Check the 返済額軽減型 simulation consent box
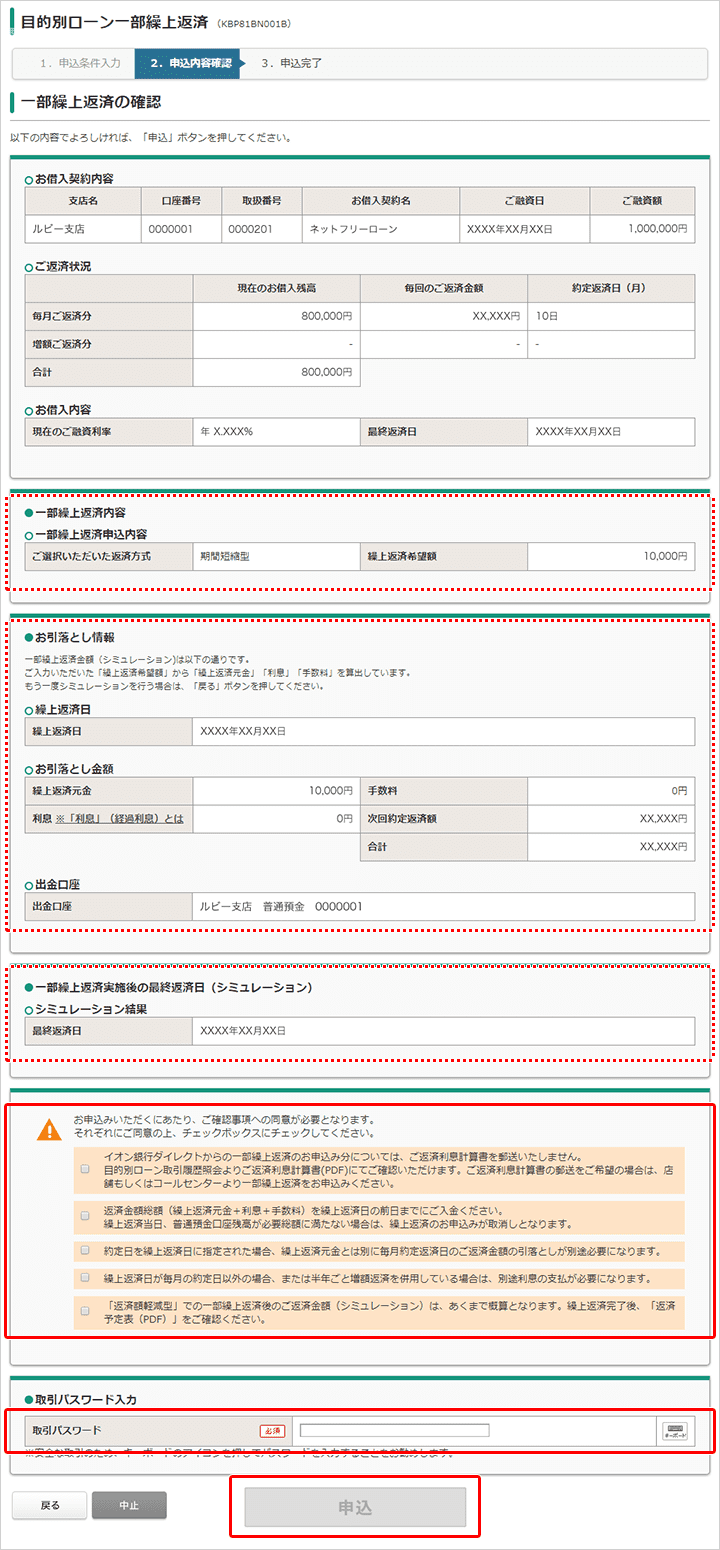Screen dimensions: 720x1550 85,1311
